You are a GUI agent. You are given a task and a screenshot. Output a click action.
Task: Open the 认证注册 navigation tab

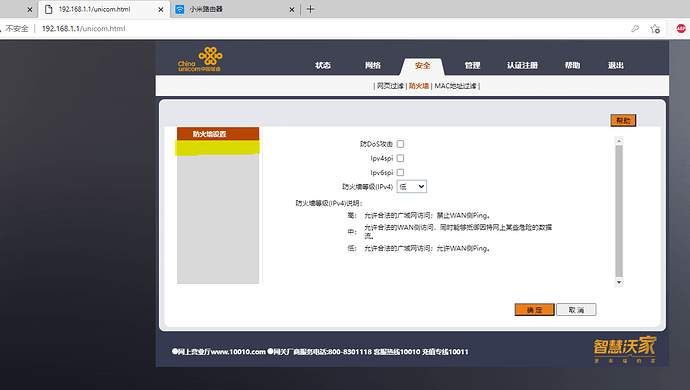pyautogui.click(x=522, y=66)
